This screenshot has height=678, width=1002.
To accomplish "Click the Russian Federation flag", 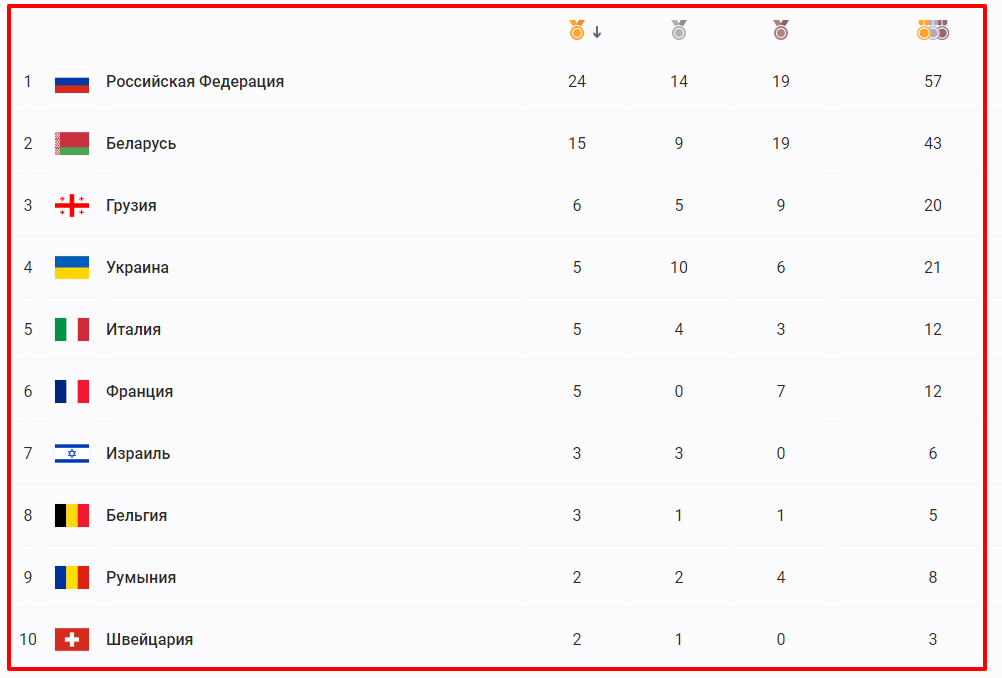I will point(72,82).
